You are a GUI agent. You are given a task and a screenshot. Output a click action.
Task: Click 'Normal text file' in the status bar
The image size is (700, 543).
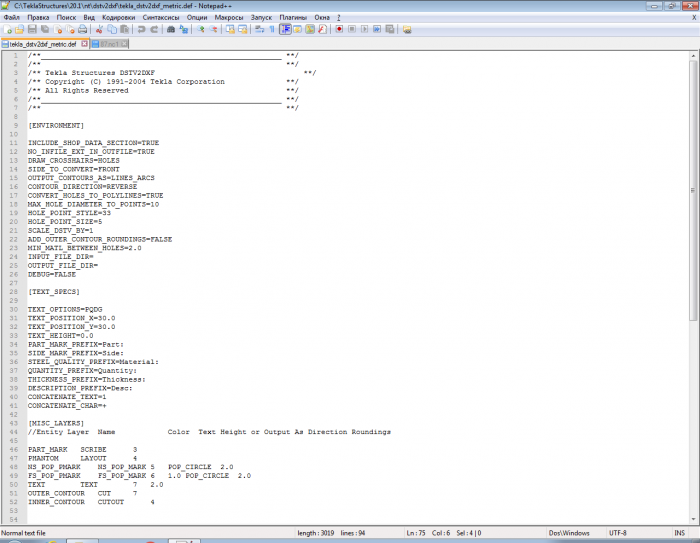[x=23, y=533]
